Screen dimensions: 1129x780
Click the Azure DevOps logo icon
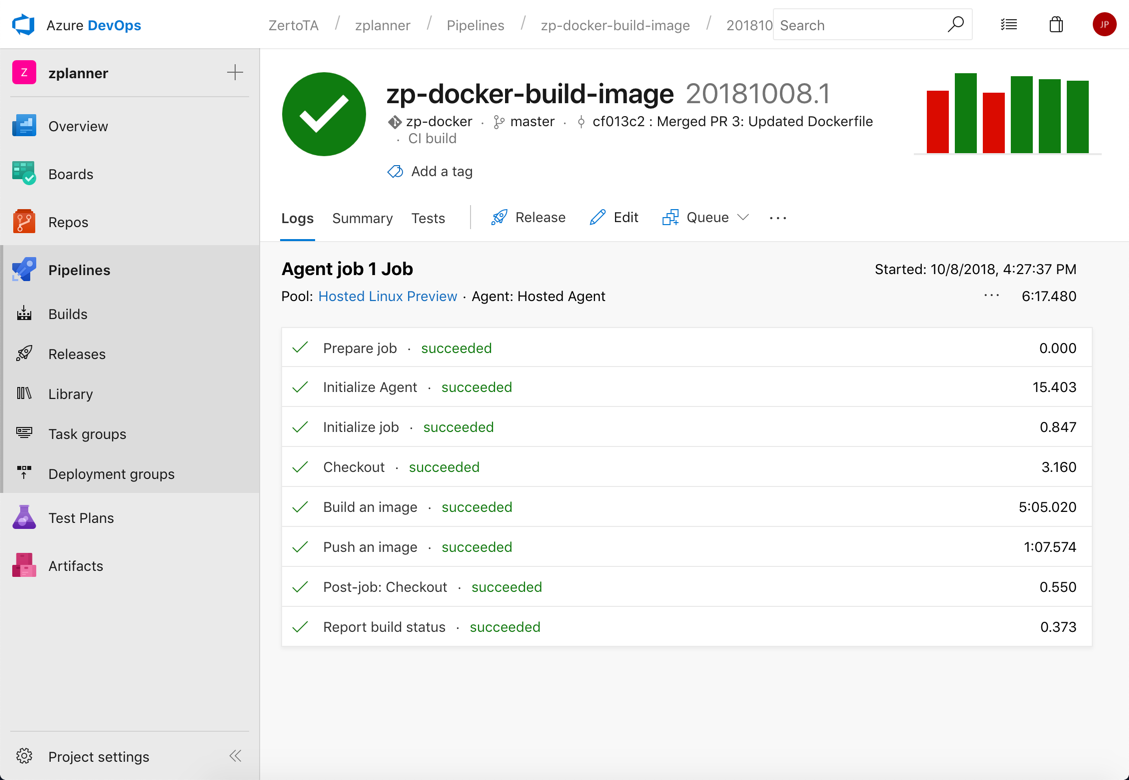point(23,24)
